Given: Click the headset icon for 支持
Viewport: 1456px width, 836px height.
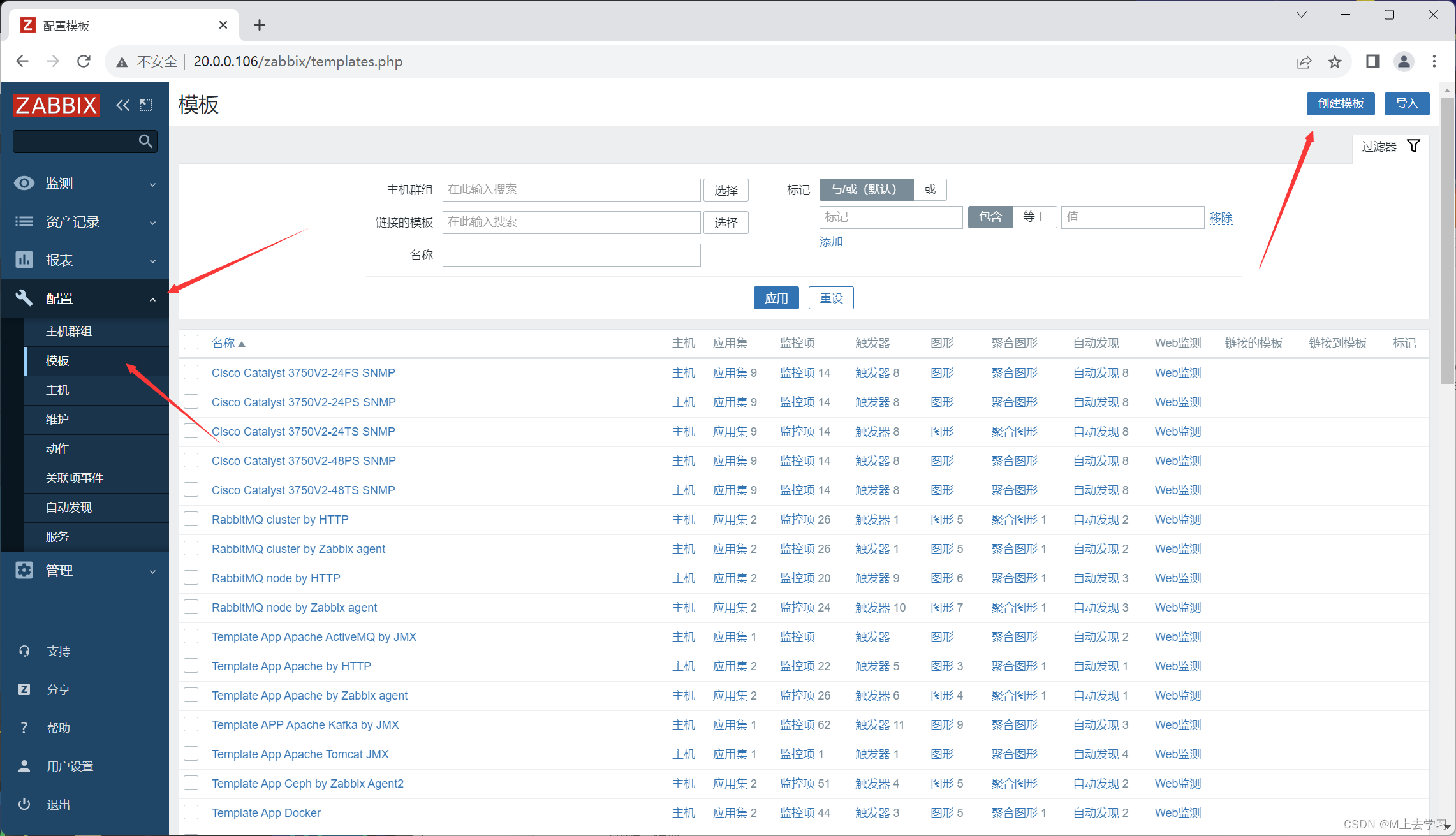Looking at the screenshot, I should [24, 651].
